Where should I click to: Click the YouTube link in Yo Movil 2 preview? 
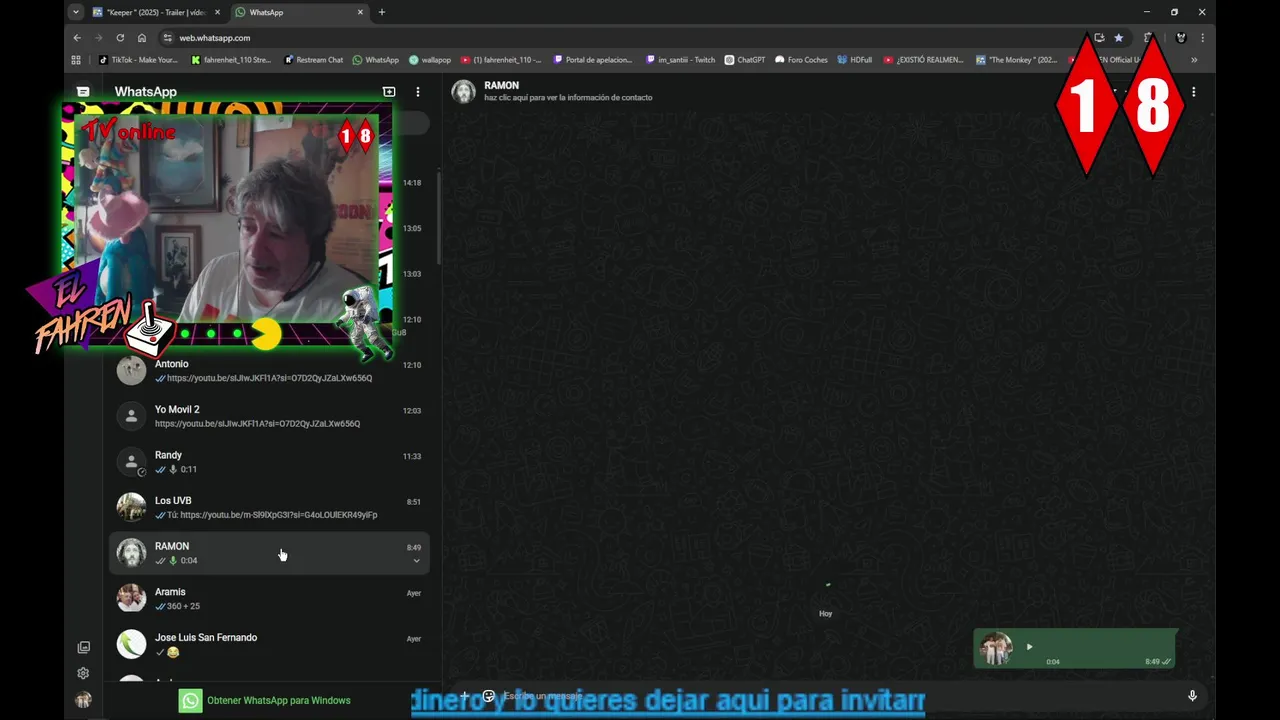(257, 424)
